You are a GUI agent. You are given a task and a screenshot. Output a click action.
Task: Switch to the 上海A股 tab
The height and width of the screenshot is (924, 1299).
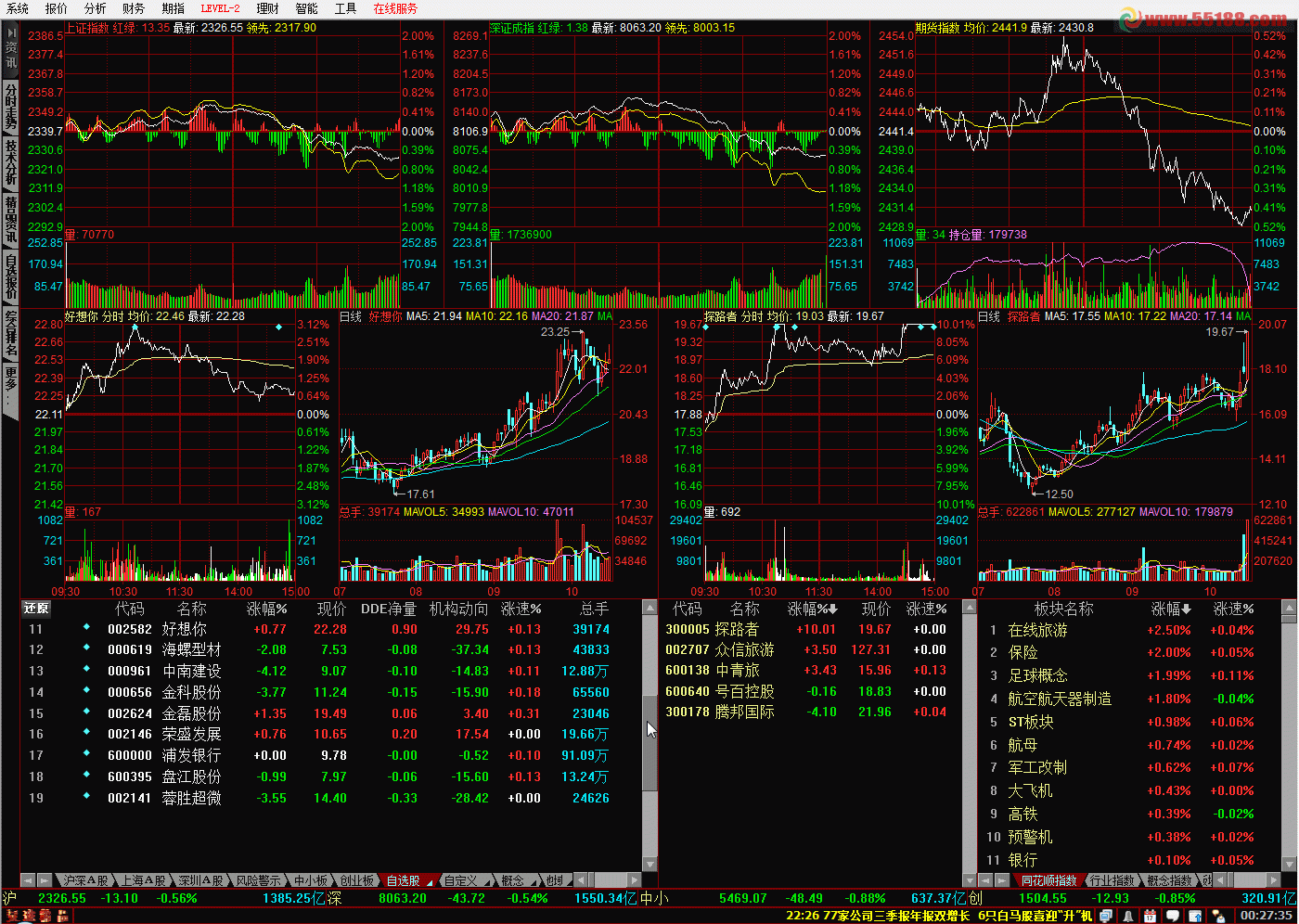click(144, 880)
